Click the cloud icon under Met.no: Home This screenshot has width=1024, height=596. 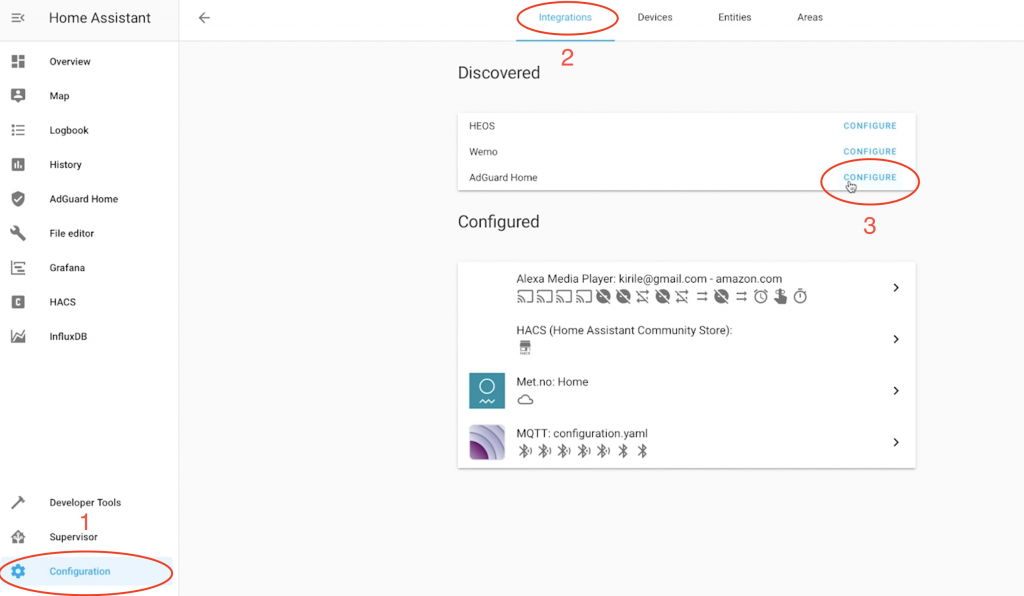coord(525,400)
